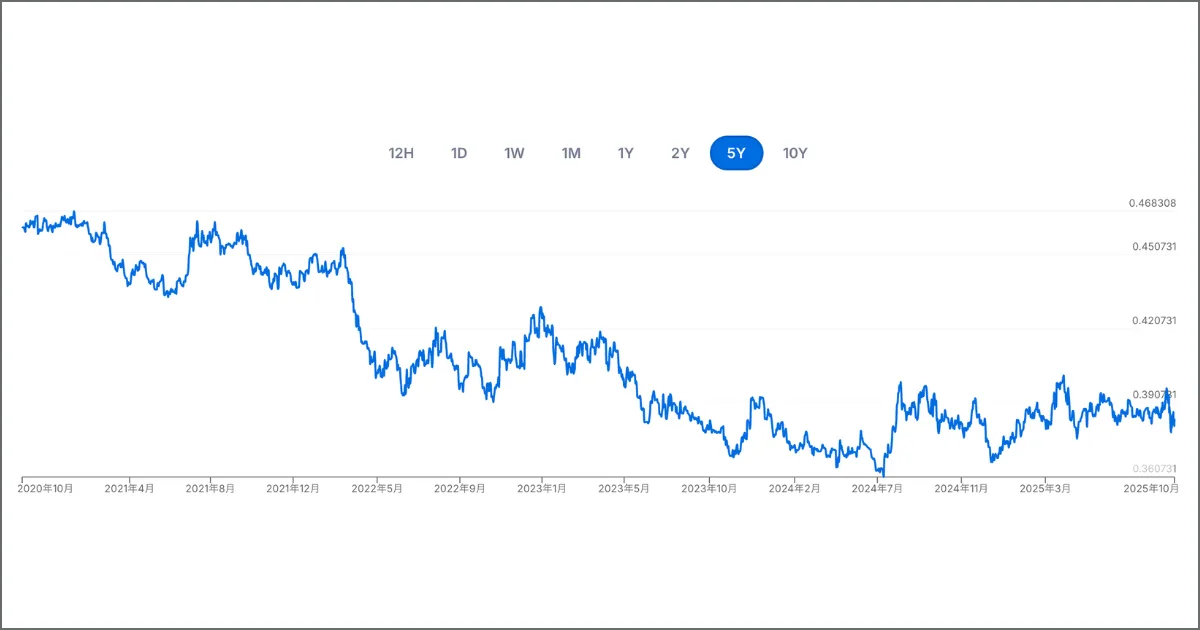The height and width of the screenshot is (630, 1200).
Task: Show the 1M chart range
Action: click(x=571, y=153)
